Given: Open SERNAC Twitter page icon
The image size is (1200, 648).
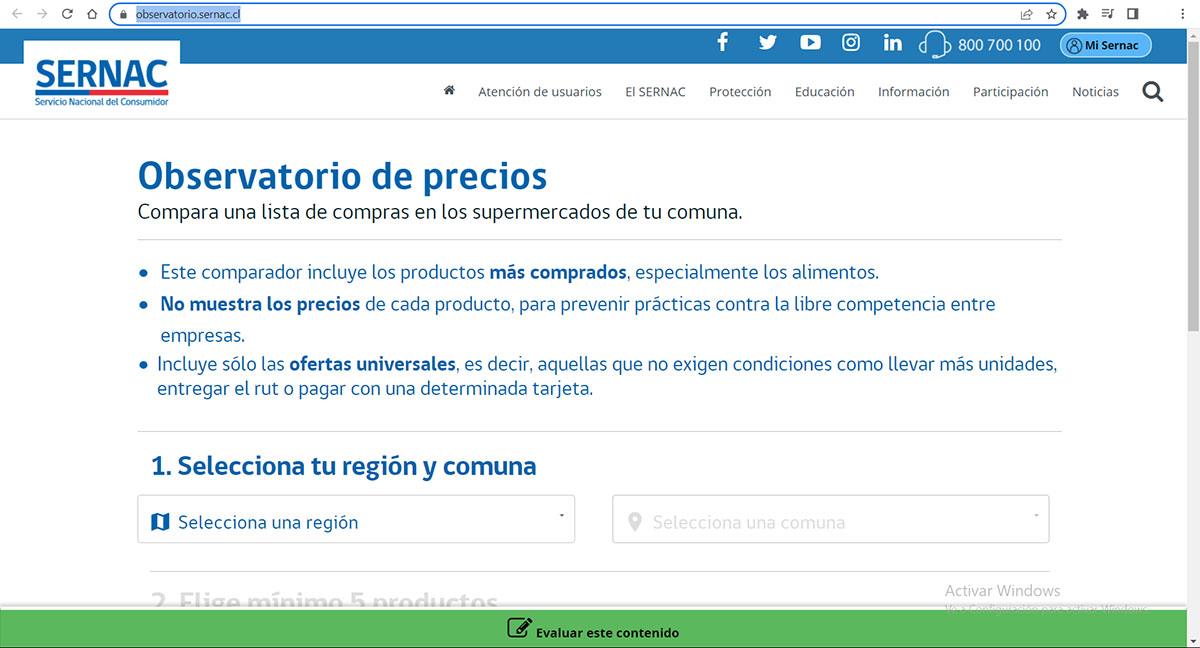Looking at the screenshot, I should pyautogui.click(x=767, y=43).
